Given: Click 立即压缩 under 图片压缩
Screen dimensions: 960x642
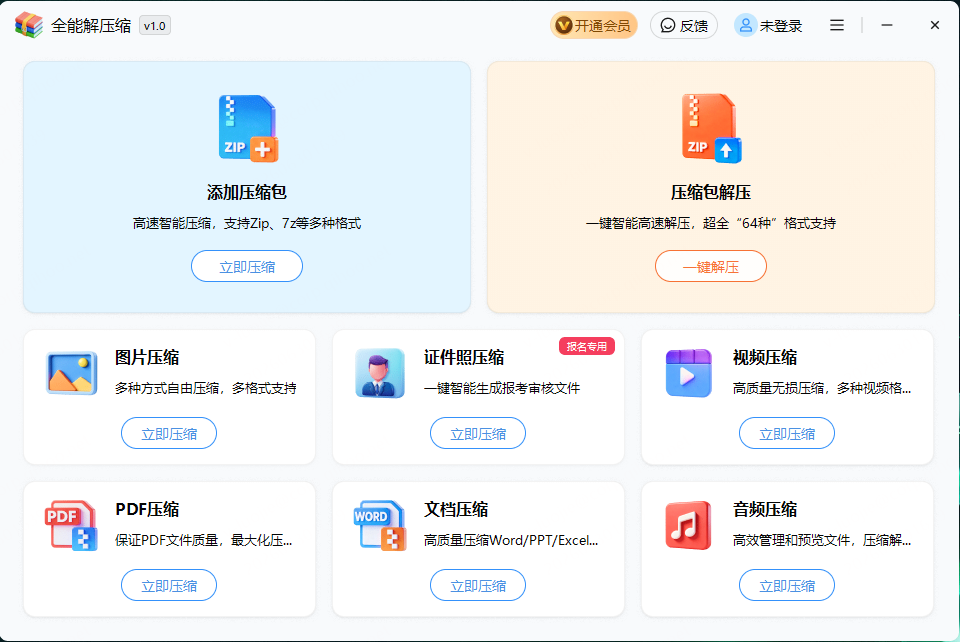Looking at the screenshot, I should click(x=169, y=433).
